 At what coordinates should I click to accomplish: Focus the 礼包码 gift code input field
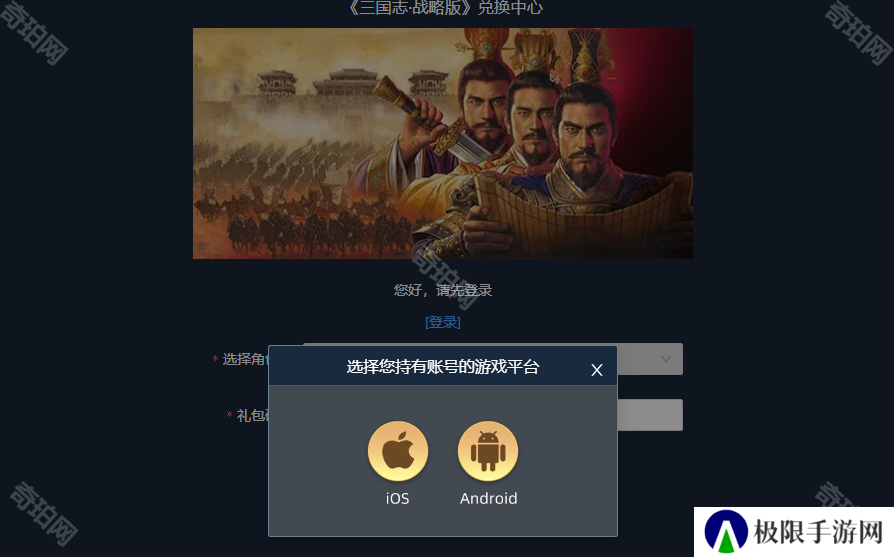(x=649, y=414)
